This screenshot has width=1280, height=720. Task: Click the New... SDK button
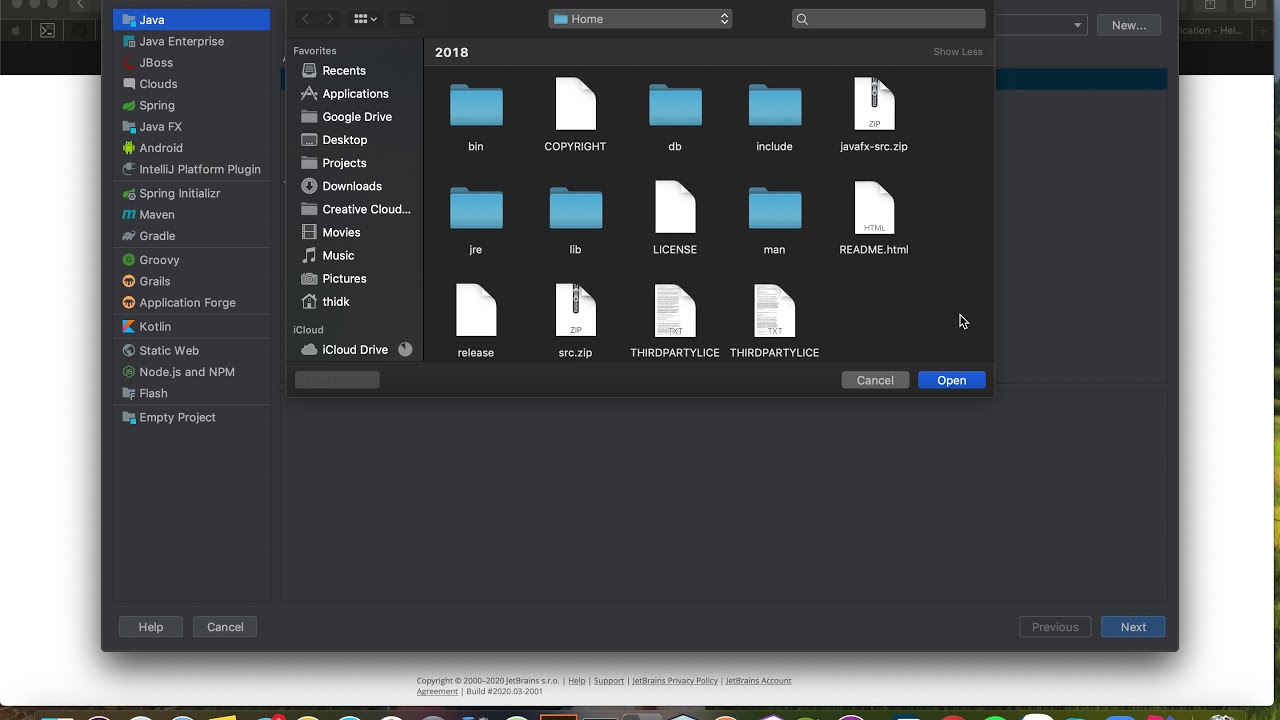tap(1129, 25)
